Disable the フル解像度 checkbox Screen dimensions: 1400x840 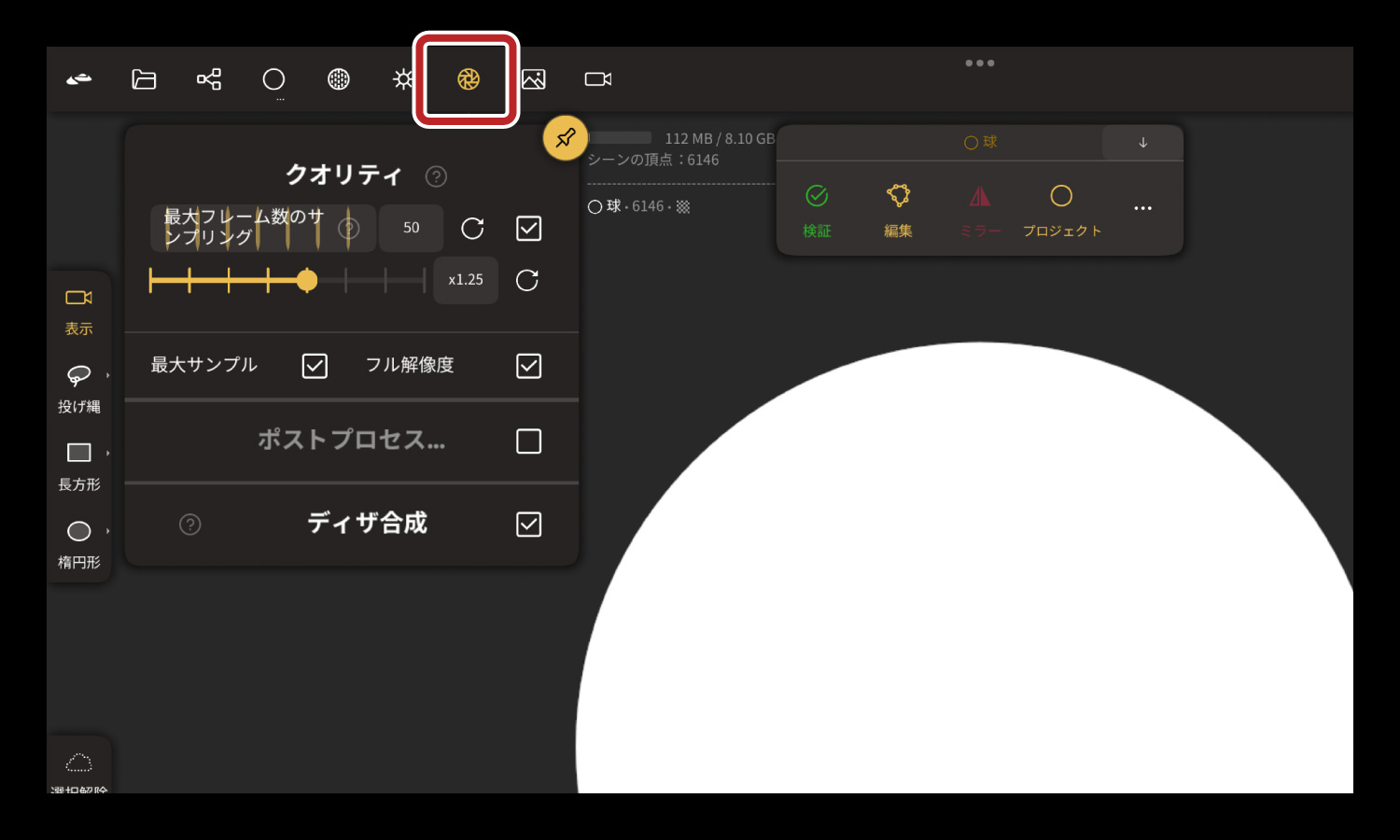(x=528, y=366)
